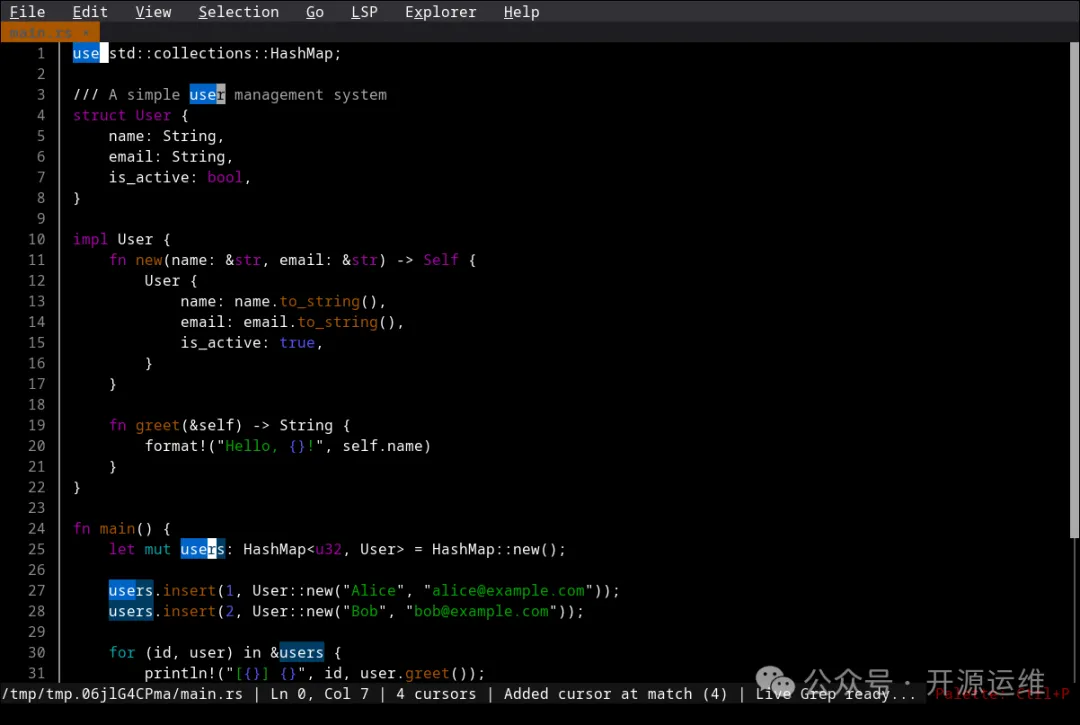Click the file path in status bar
Image resolution: width=1080 pixels, height=725 pixels.
[122, 694]
